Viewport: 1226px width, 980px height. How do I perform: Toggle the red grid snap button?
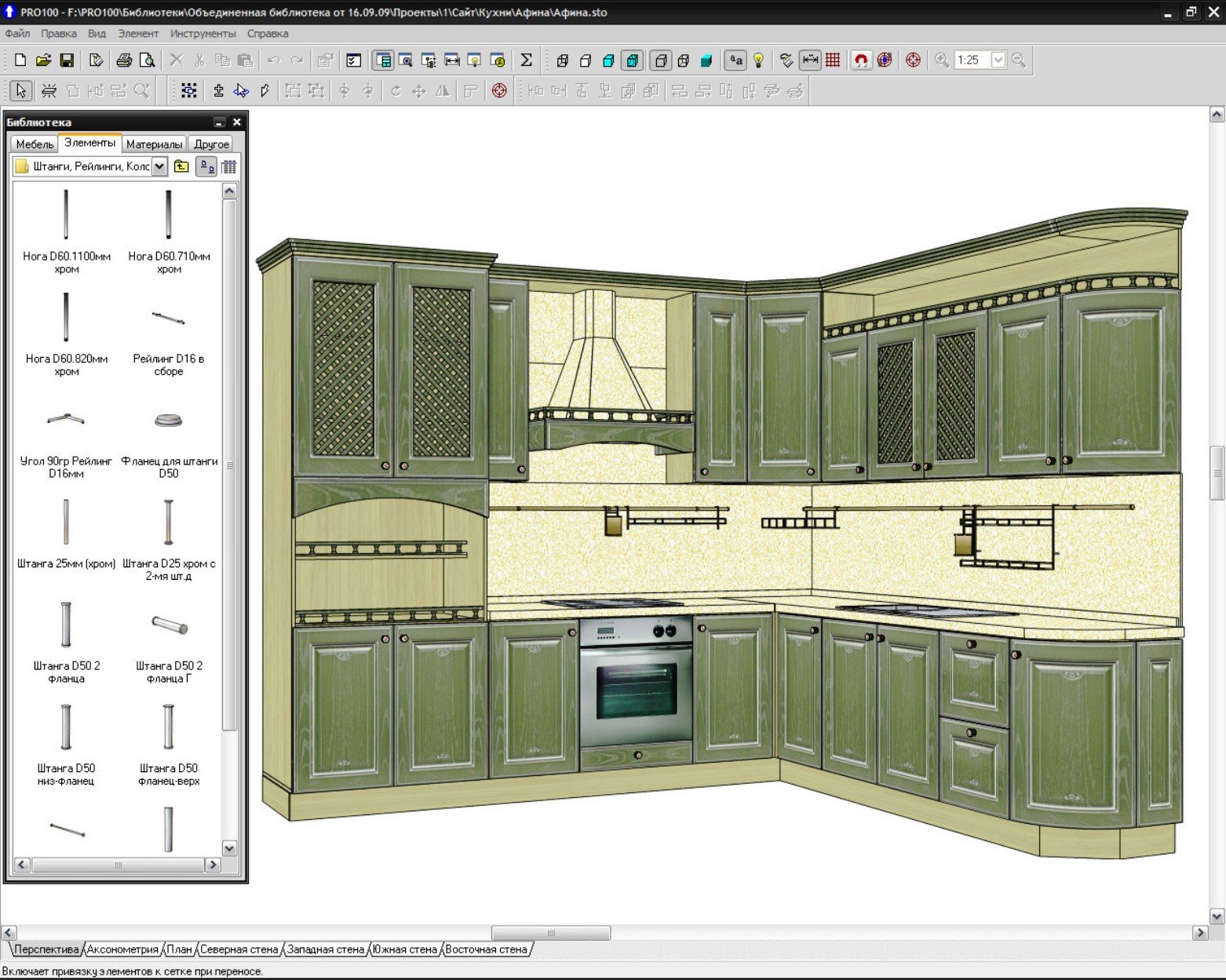tap(833, 60)
